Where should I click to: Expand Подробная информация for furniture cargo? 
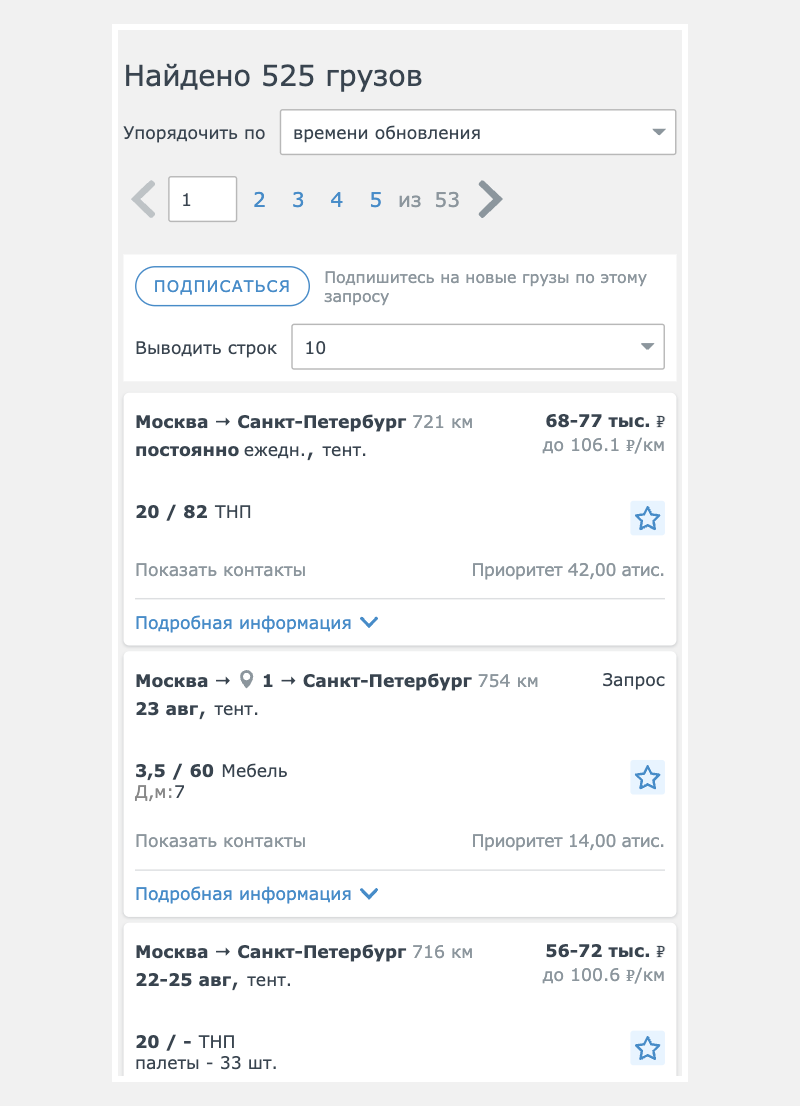(x=256, y=894)
